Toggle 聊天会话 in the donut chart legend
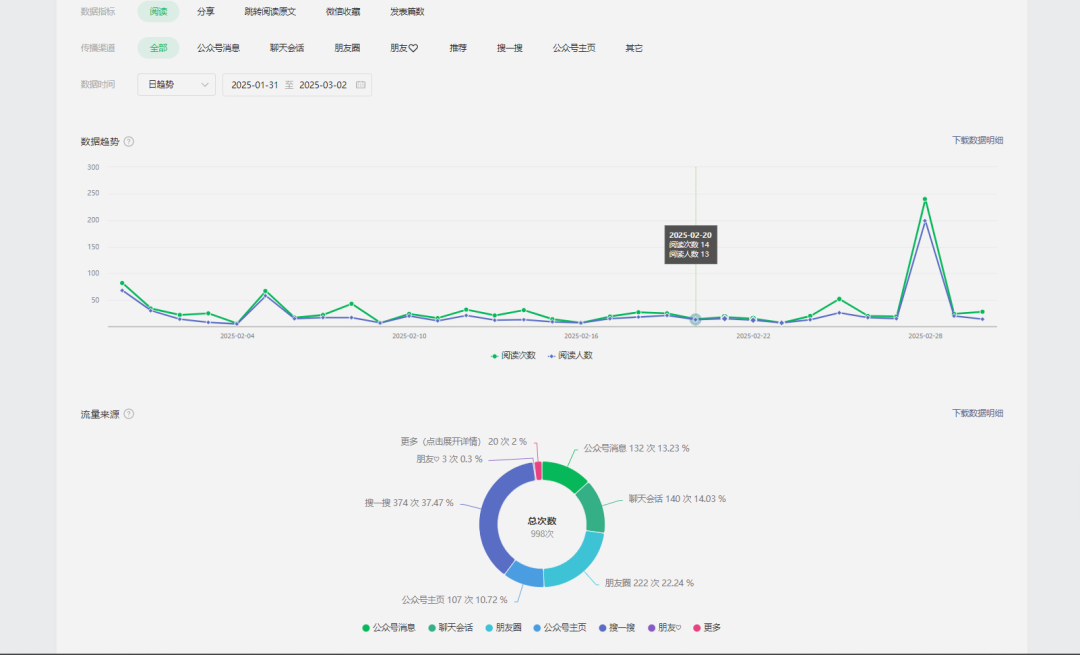 [x=450, y=628]
